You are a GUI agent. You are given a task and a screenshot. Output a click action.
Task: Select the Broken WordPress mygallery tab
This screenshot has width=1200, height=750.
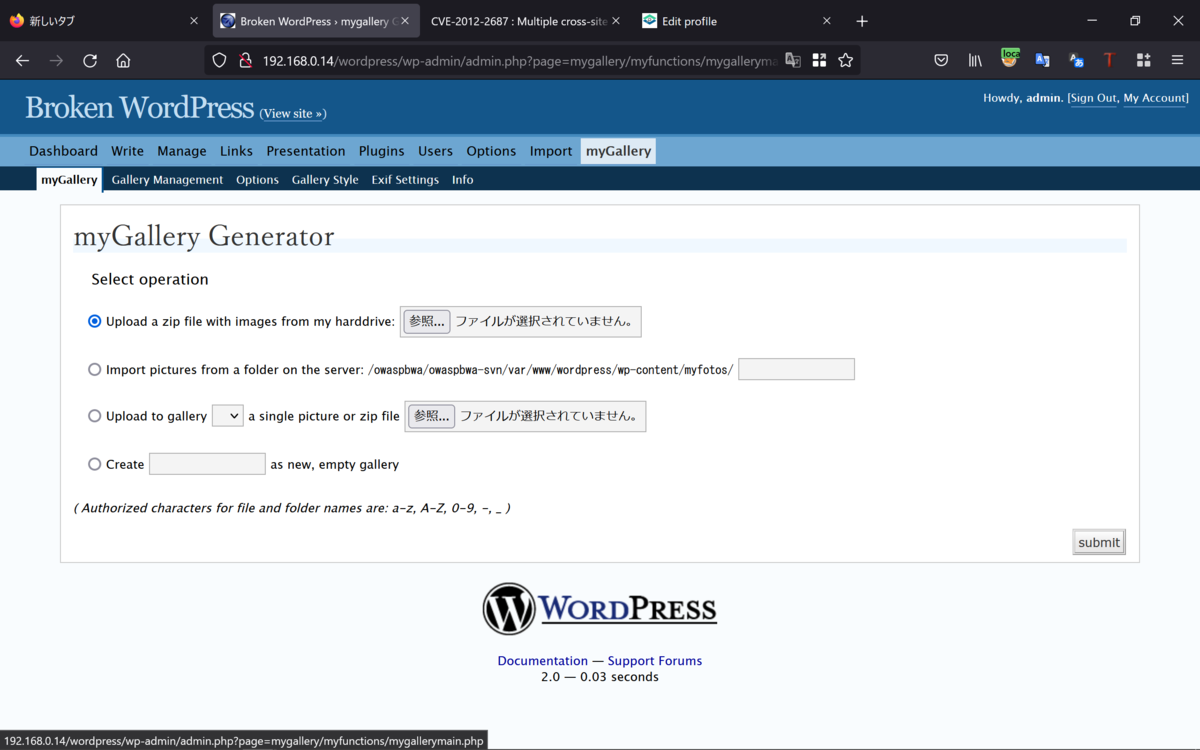pos(316,21)
